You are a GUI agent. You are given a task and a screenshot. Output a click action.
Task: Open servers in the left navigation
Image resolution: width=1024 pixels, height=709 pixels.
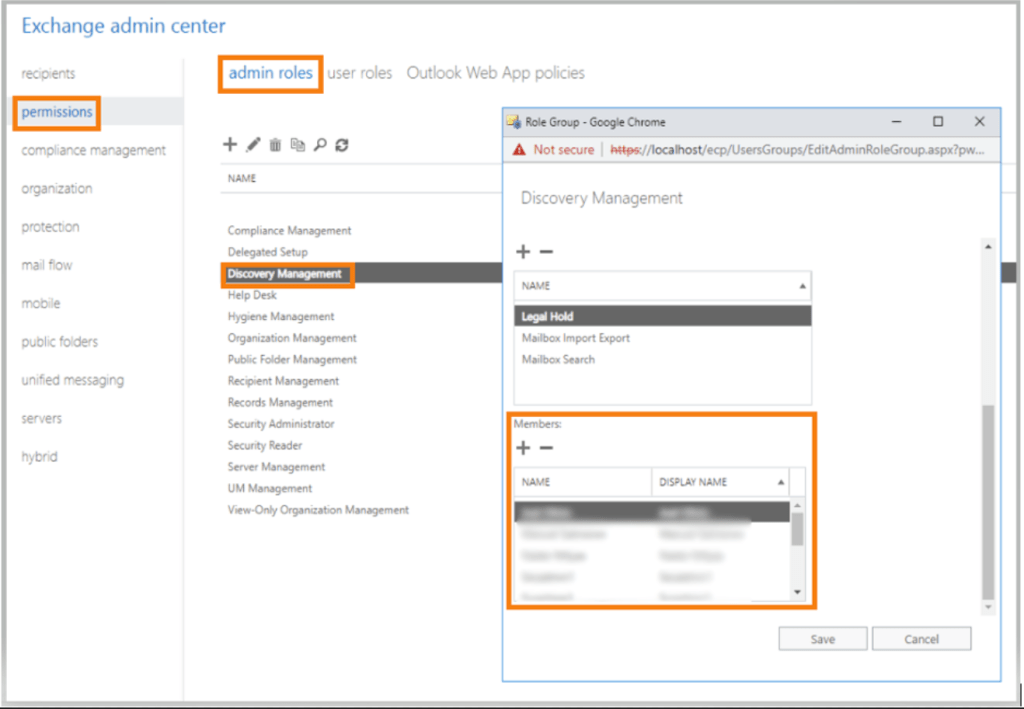click(41, 418)
